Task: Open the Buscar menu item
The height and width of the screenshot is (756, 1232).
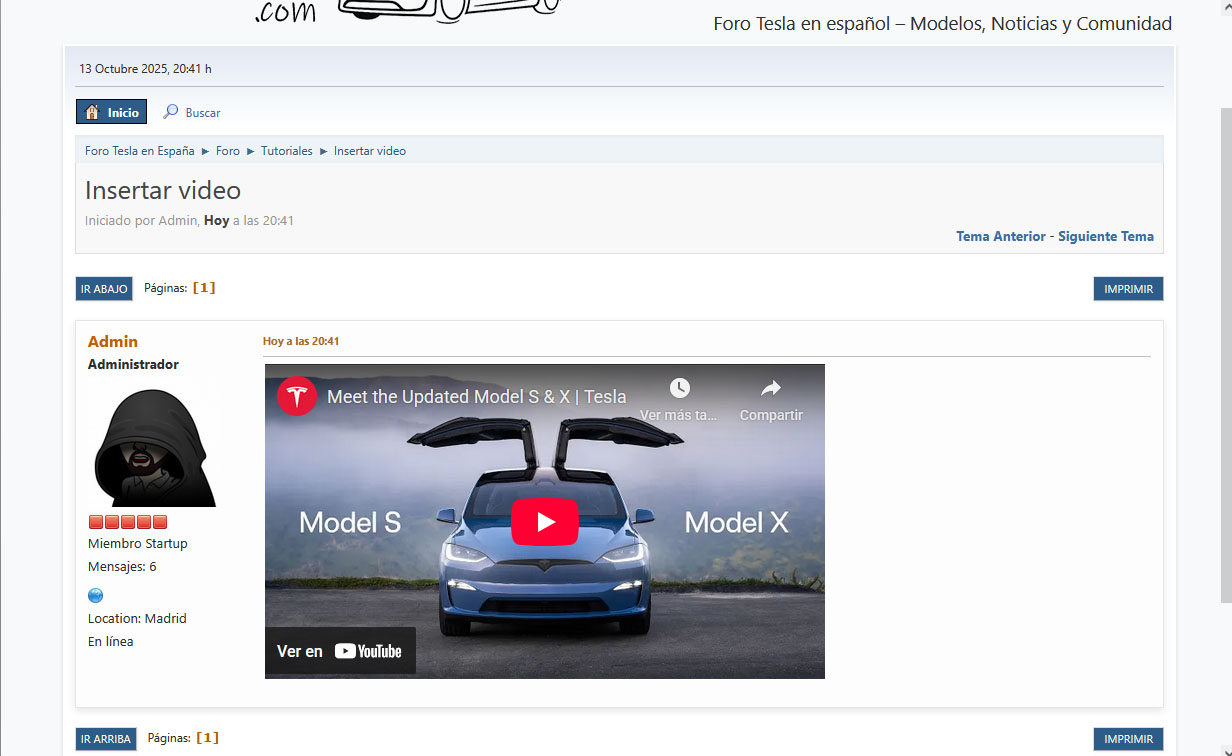Action: click(202, 113)
